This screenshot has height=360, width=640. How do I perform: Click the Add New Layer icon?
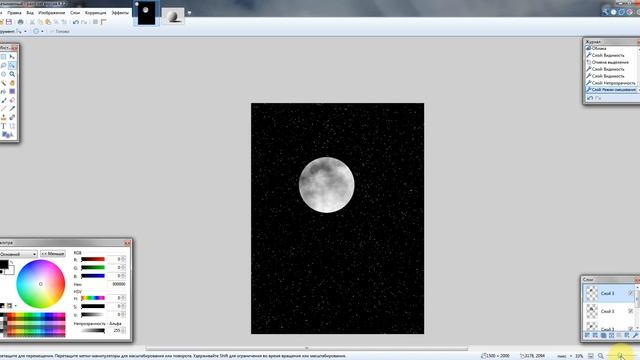587,336
